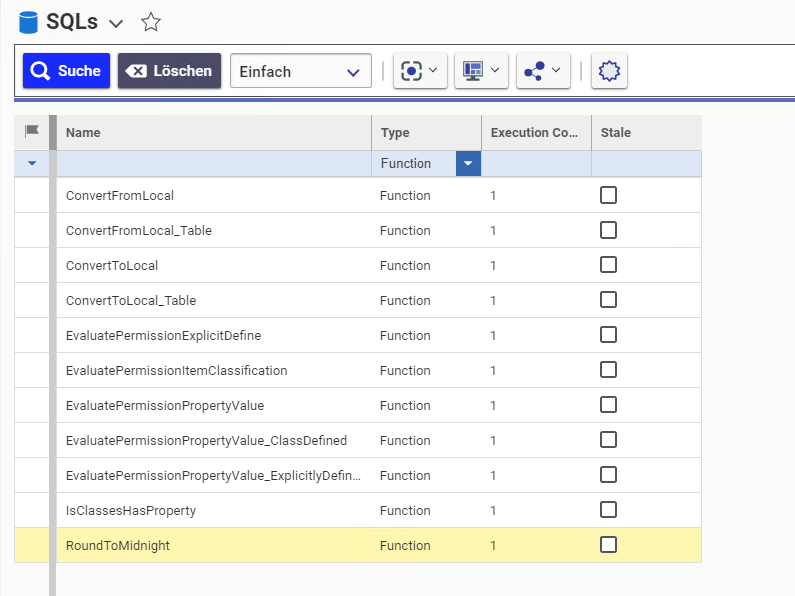795x596 pixels.
Task: Toggle Stale checkbox for ConvertFromLocal
Action: (x=608, y=195)
